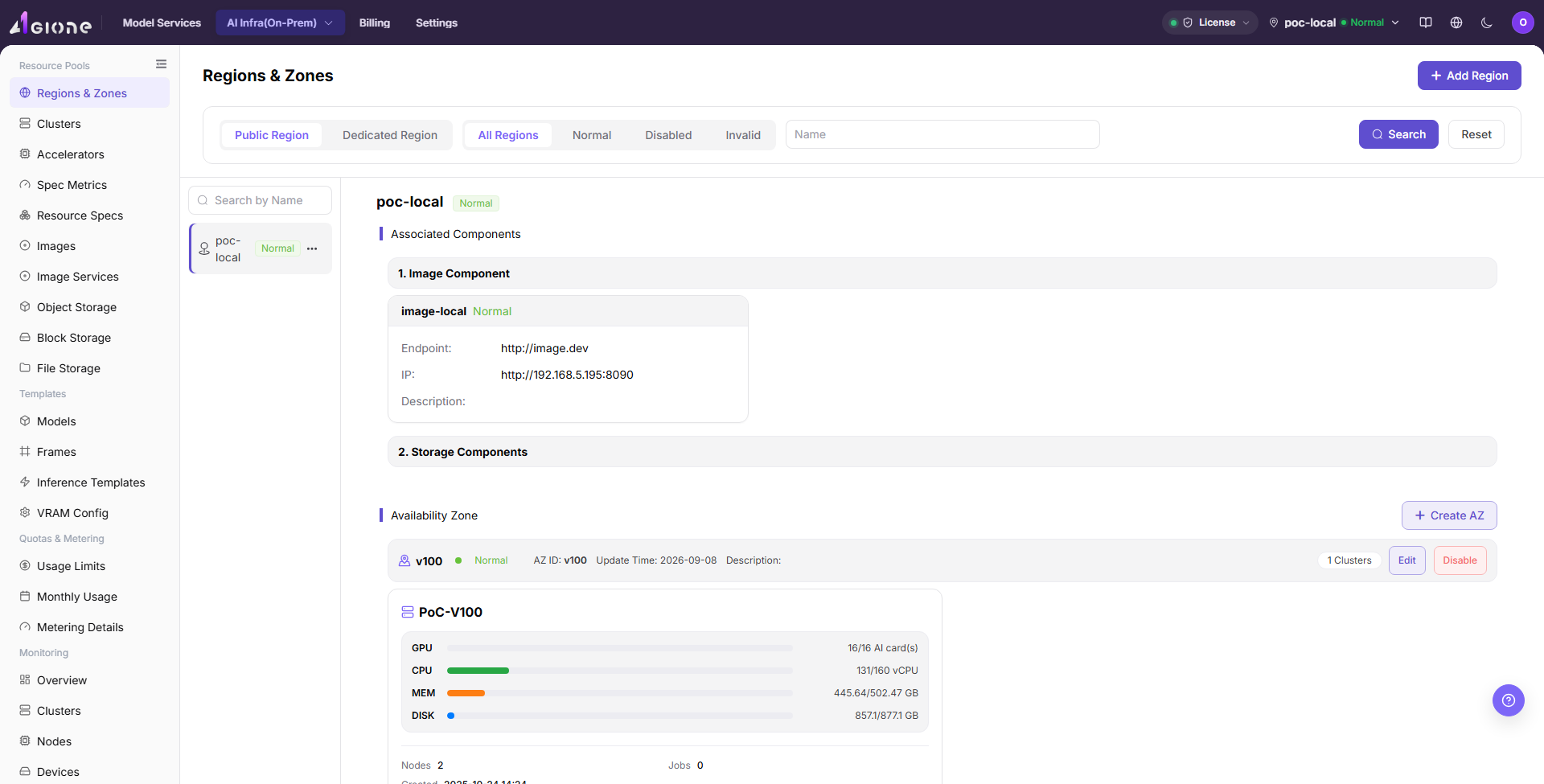This screenshot has width=1544, height=784.
Task: Click the Image Services icon
Action: tap(25, 277)
